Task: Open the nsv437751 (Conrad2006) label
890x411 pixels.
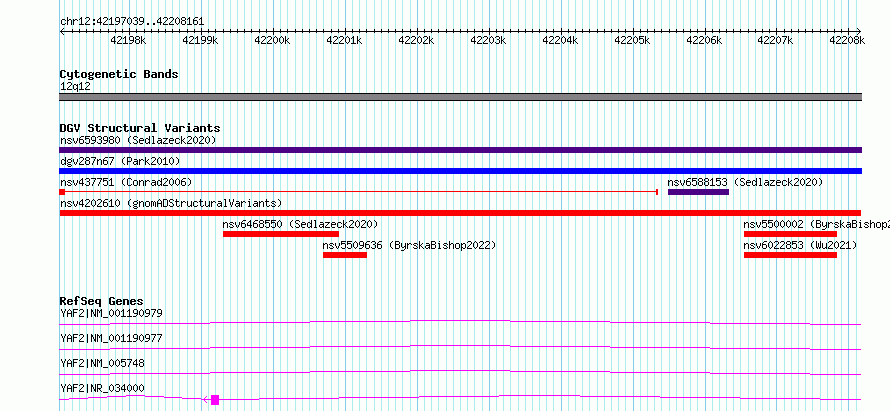Action: [126, 182]
